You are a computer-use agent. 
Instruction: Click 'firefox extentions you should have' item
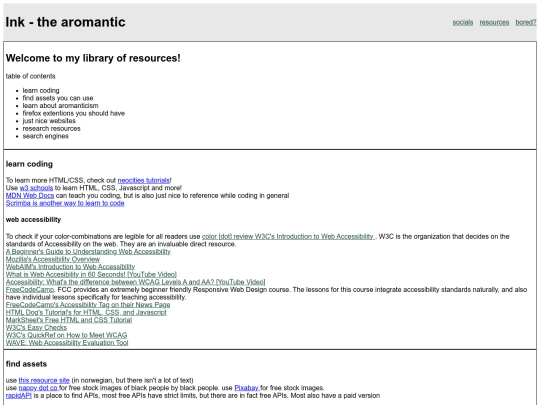(74, 113)
